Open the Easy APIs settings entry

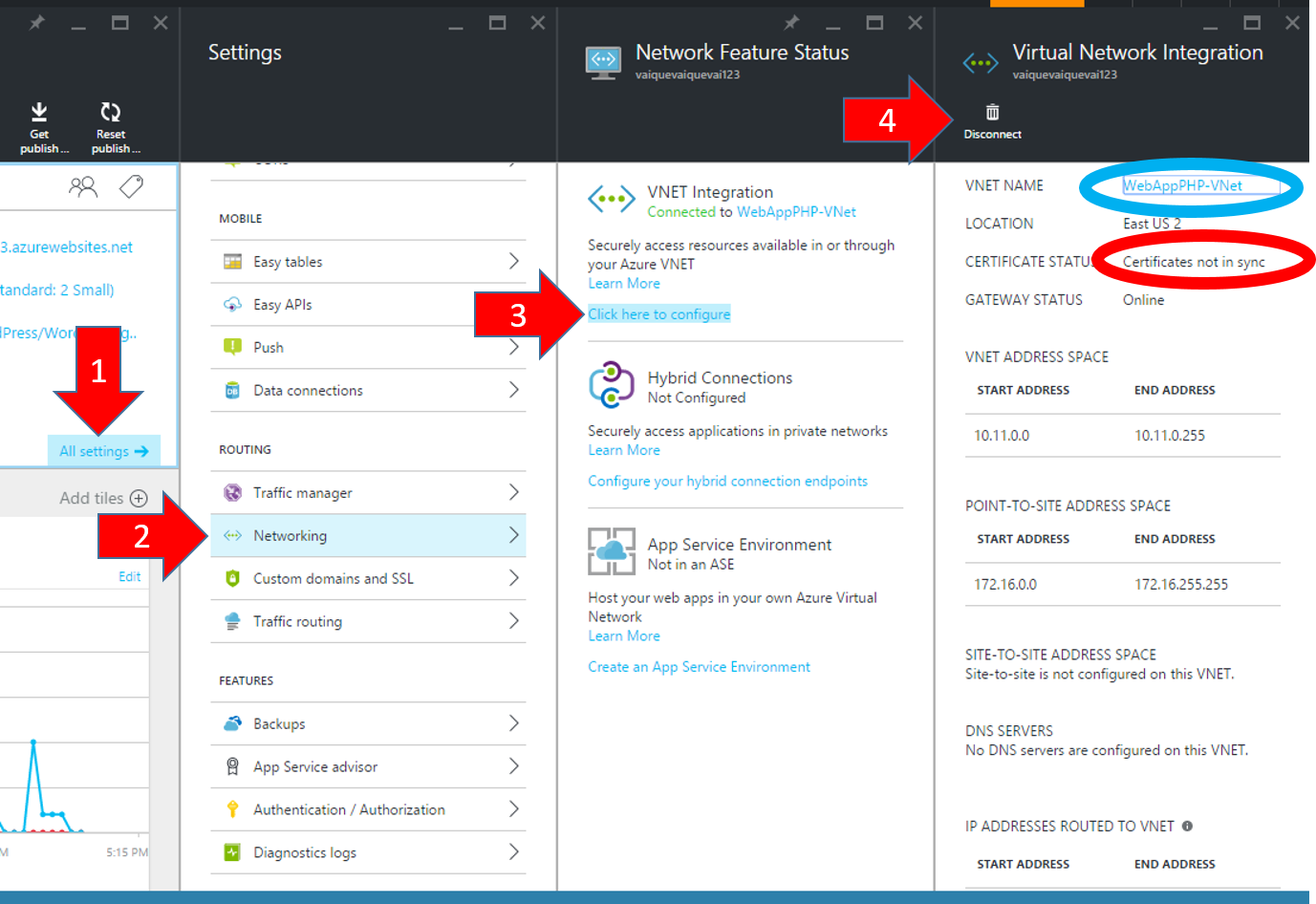(x=368, y=305)
